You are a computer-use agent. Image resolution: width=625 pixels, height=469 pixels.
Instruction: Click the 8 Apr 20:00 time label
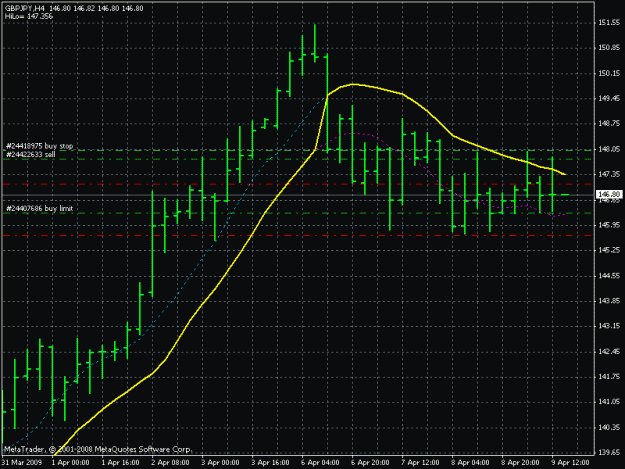520,463
